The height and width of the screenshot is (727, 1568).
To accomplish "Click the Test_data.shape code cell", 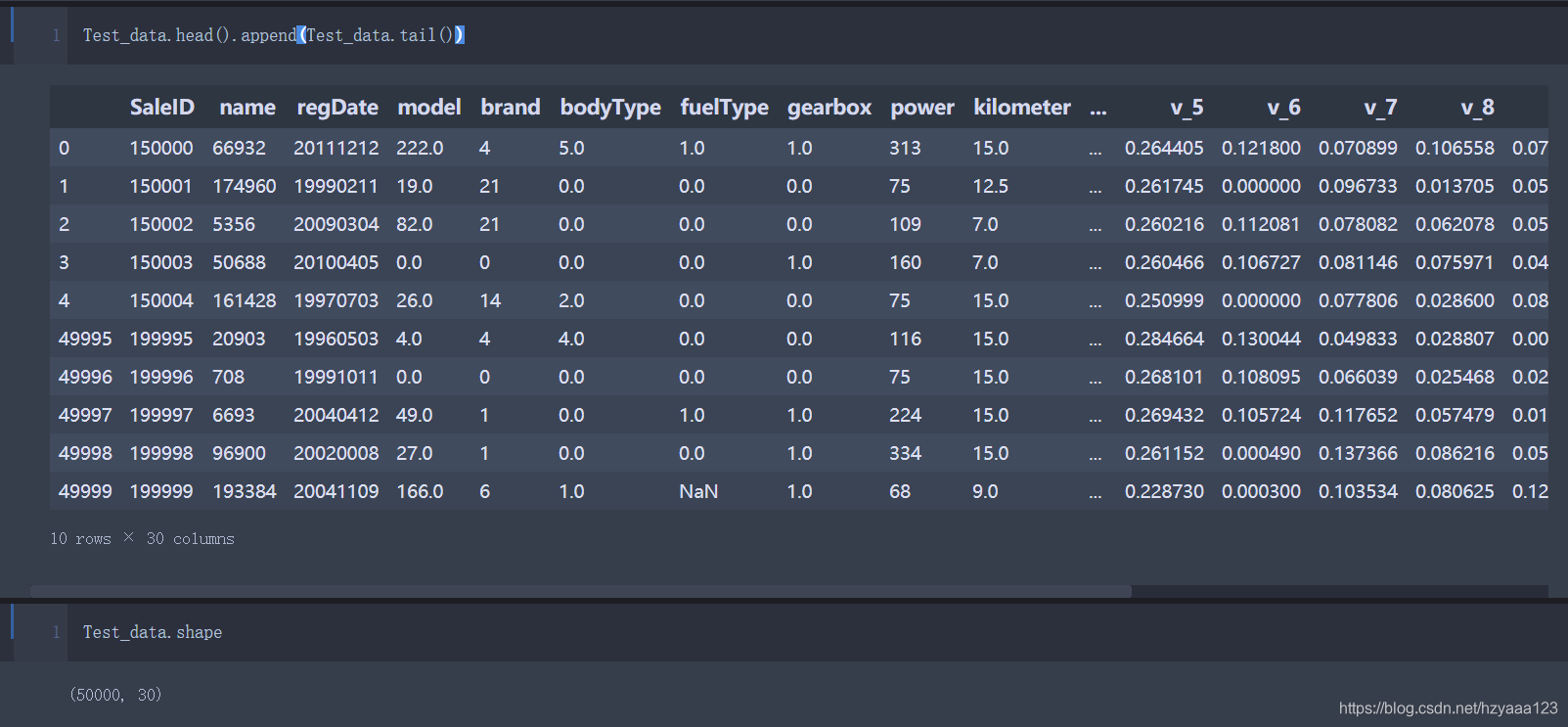I will pos(817,632).
